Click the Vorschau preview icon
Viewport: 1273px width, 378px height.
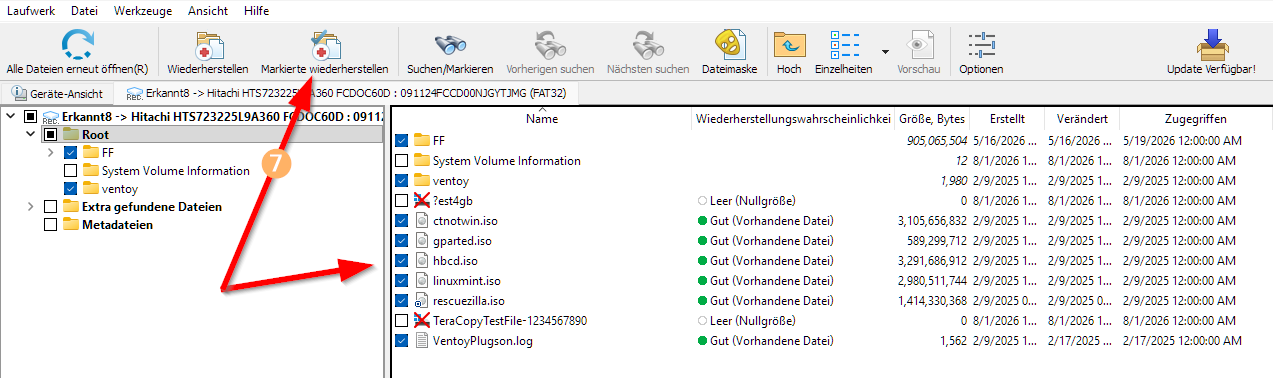[x=918, y=44]
